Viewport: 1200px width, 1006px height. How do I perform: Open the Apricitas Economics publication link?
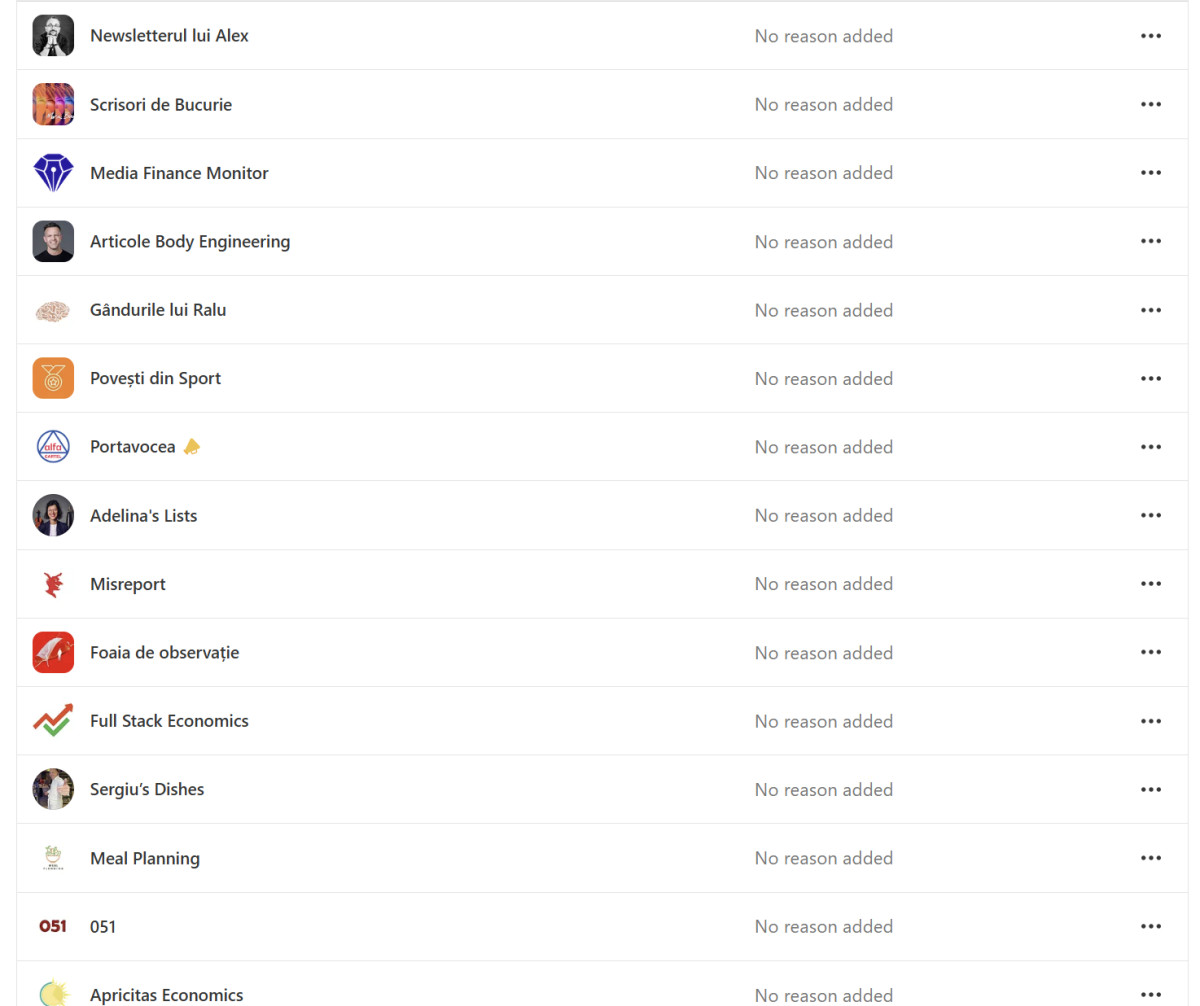pos(166,995)
